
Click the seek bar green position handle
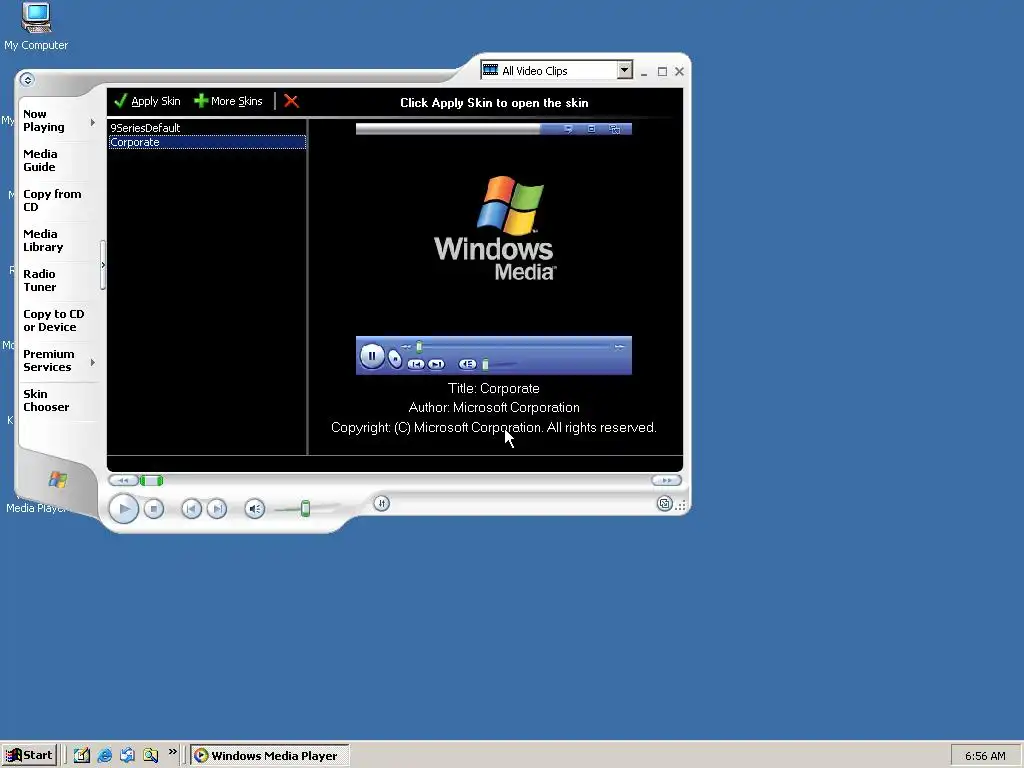click(x=152, y=481)
